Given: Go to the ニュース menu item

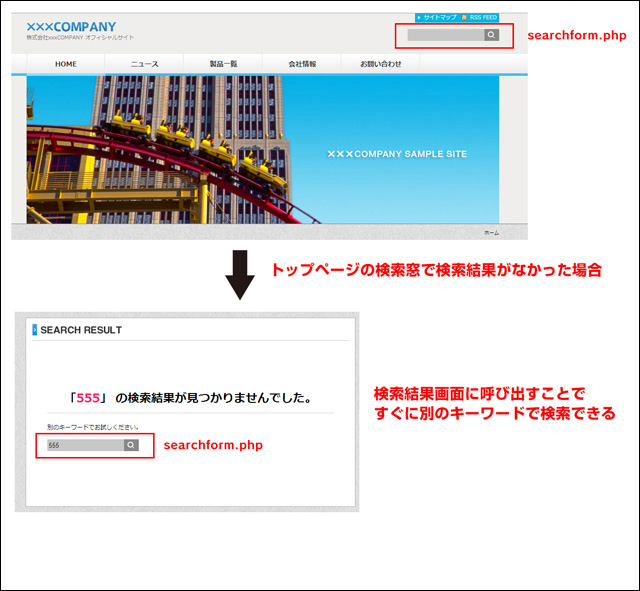Looking at the screenshot, I should coord(144,64).
